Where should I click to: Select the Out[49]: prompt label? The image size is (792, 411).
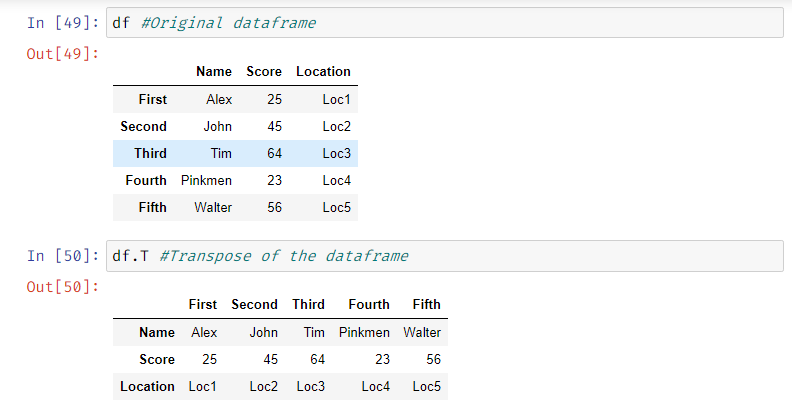(x=63, y=54)
